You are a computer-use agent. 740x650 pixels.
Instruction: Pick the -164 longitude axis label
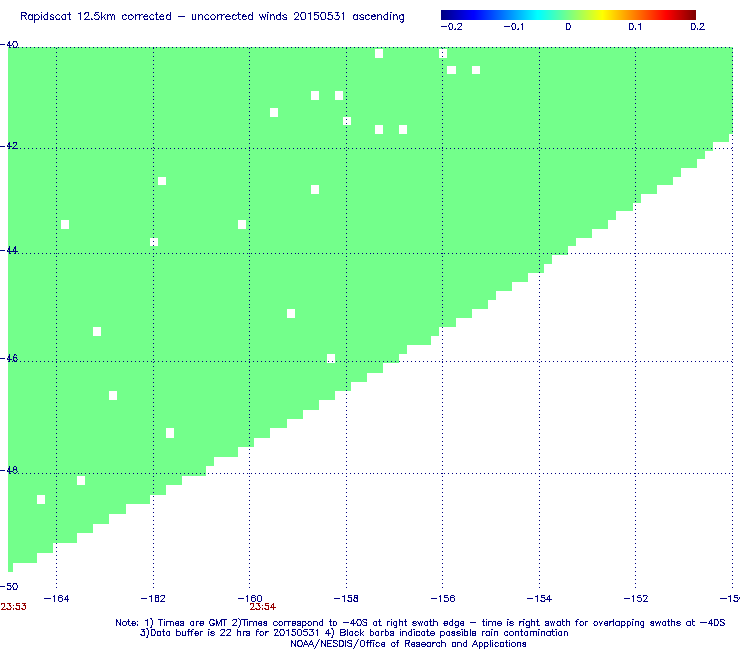pyautogui.click(x=56, y=599)
